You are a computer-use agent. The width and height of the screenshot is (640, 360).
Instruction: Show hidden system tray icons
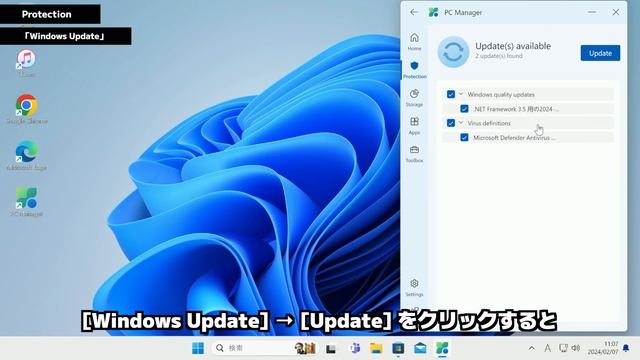tap(531, 348)
